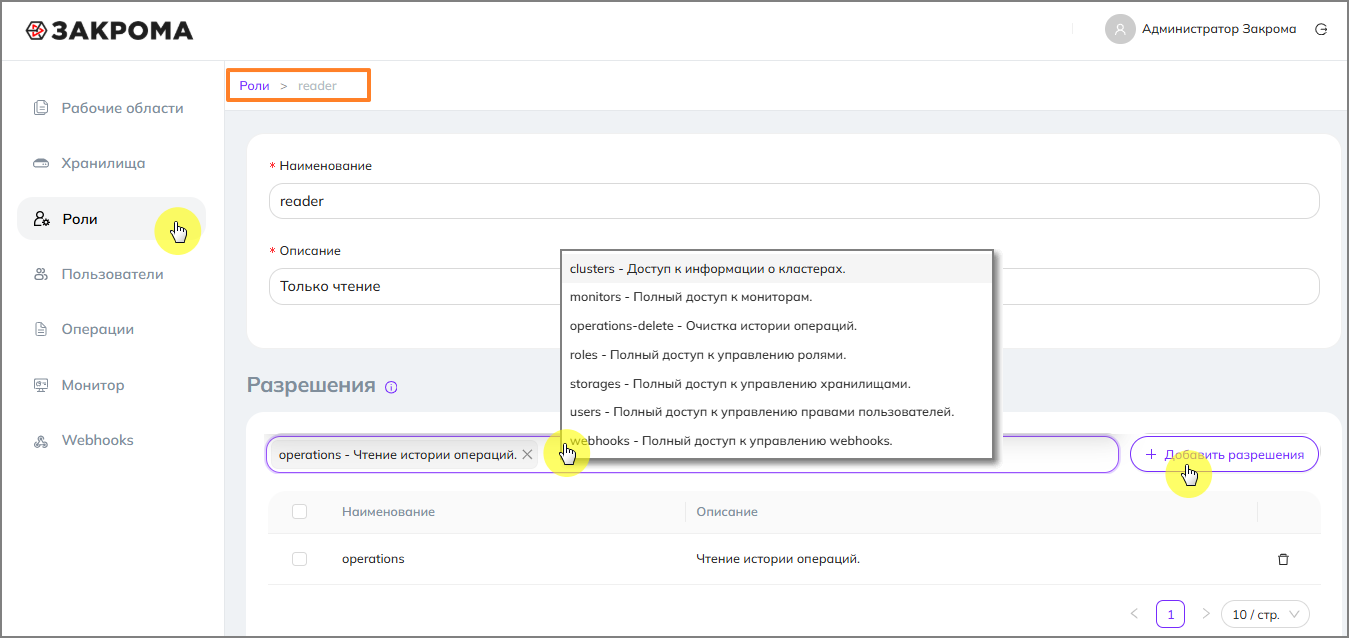Click the Webhooks sidebar icon
Image resolution: width=1349 pixels, height=638 pixels.
pos(41,440)
